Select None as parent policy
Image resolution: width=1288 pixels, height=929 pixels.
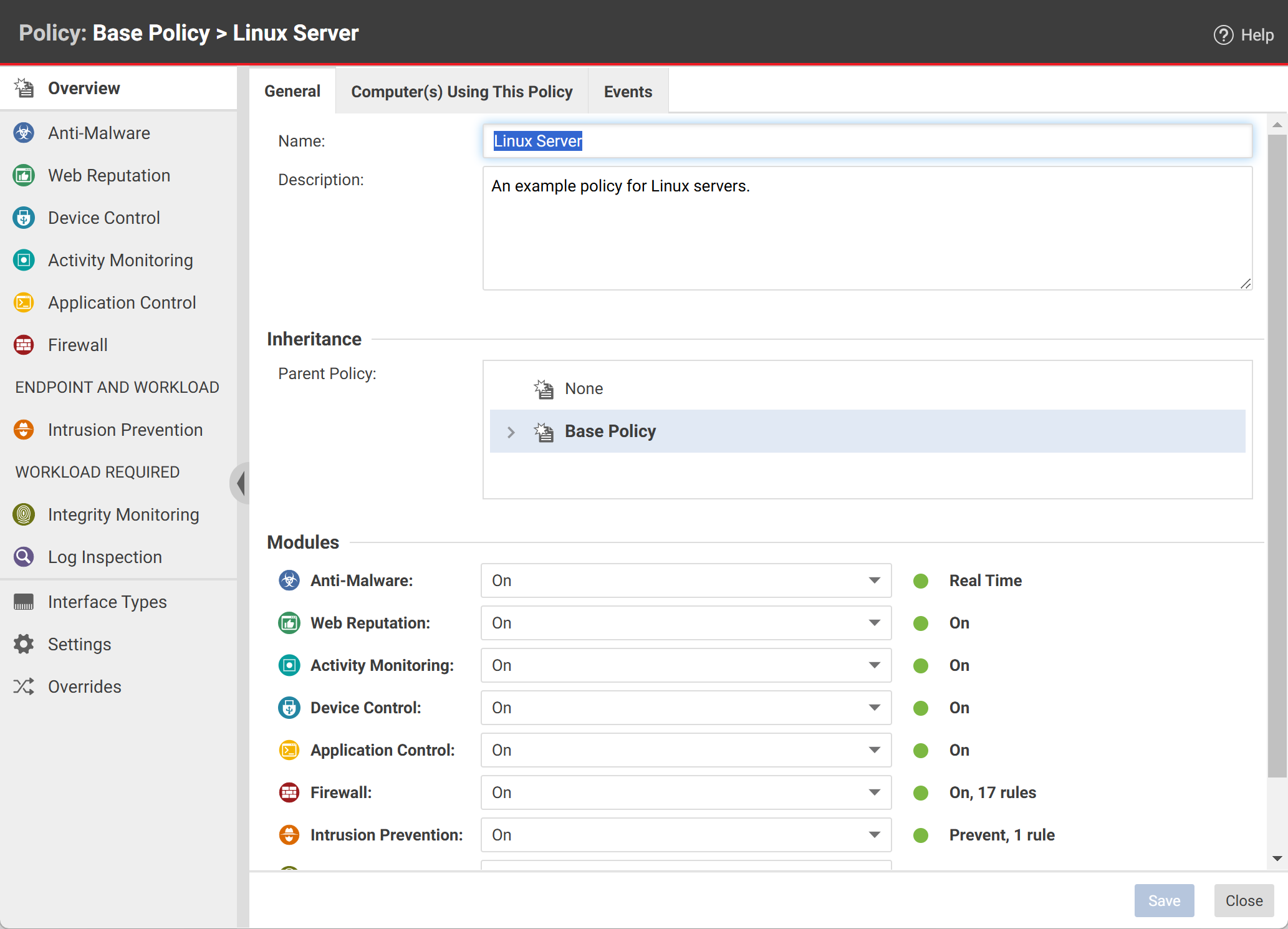(868, 388)
